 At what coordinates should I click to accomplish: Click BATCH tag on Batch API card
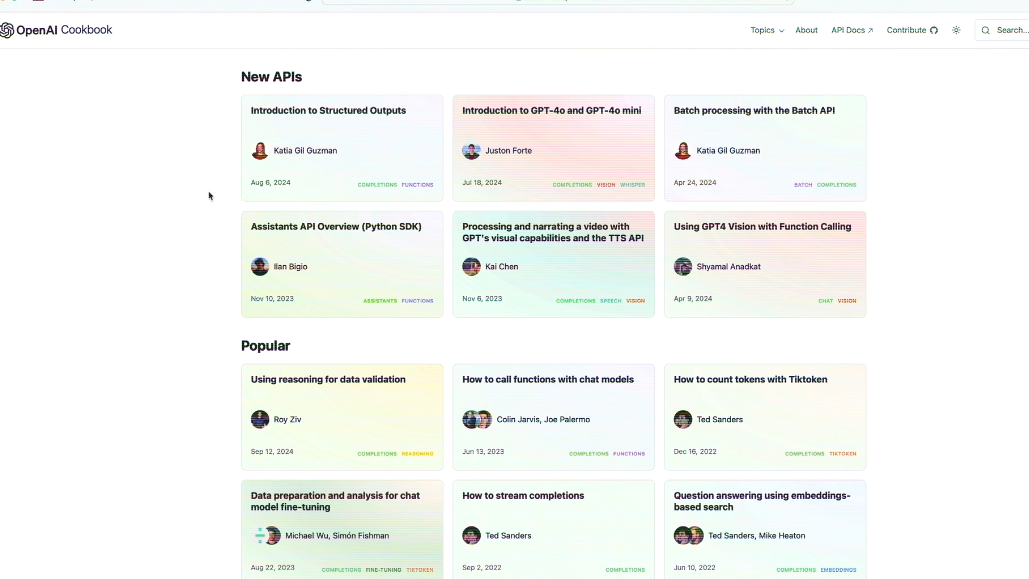coord(803,185)
